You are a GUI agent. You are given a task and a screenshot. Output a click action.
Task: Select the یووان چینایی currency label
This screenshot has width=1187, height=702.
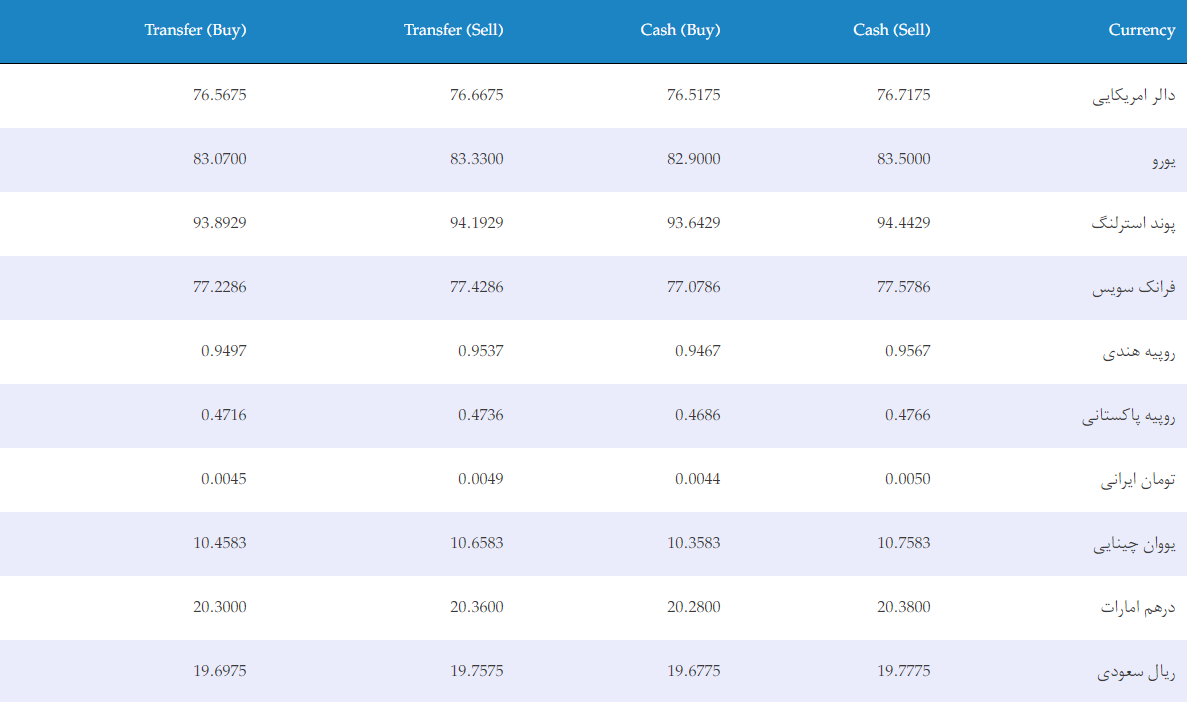1134,544
